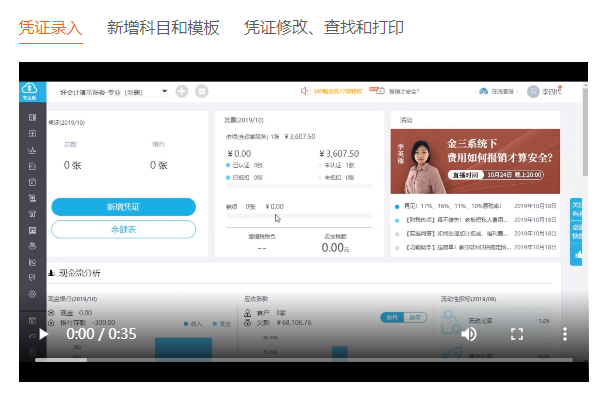Screen dimensions: 605x399
Task: Open the chart report icon in sidebar
Action: point(32,150)
